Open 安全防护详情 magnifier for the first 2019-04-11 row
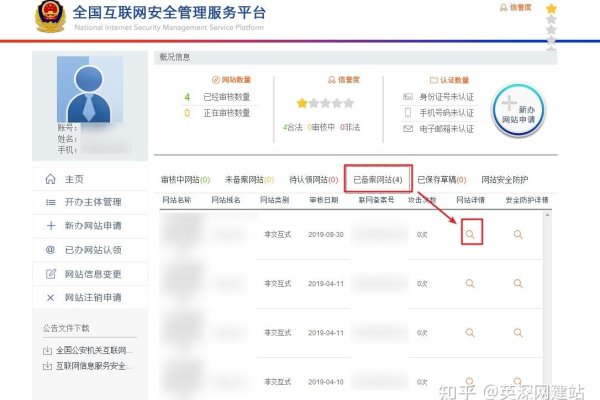 tap(518, 283)
